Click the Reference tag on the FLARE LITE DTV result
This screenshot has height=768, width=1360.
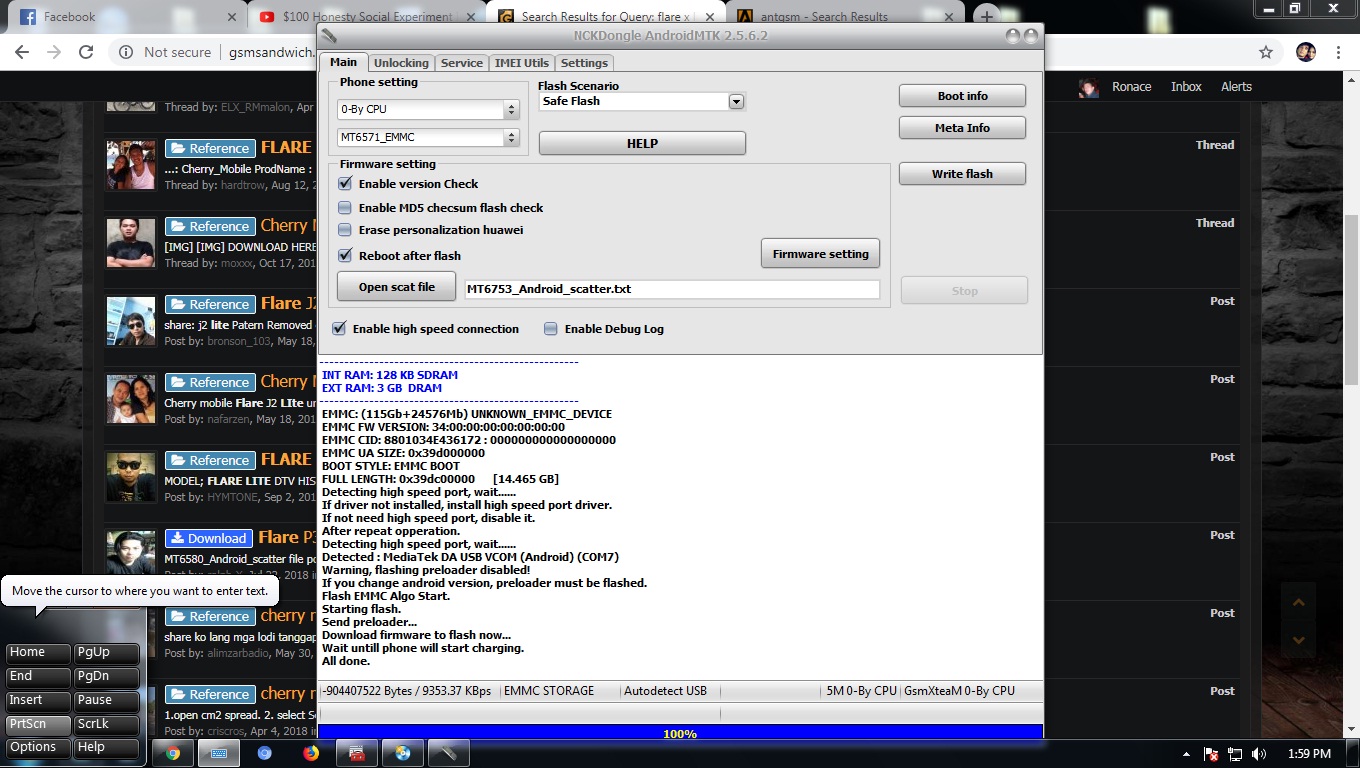pyautogui.click(x=210, y=460)
